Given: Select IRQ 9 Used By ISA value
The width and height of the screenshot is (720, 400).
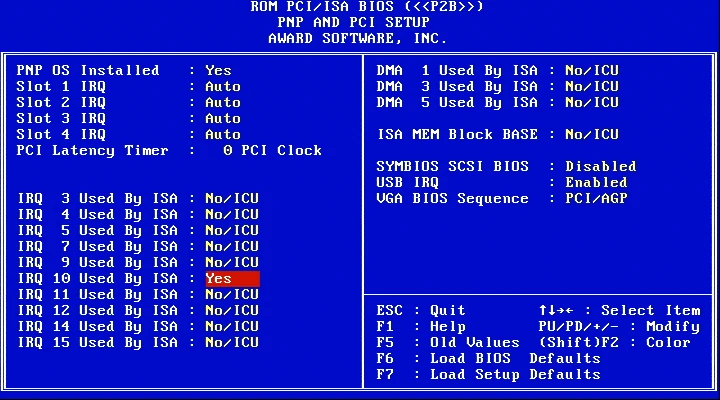Looking at the screenshot, I should tap(232, 263).
